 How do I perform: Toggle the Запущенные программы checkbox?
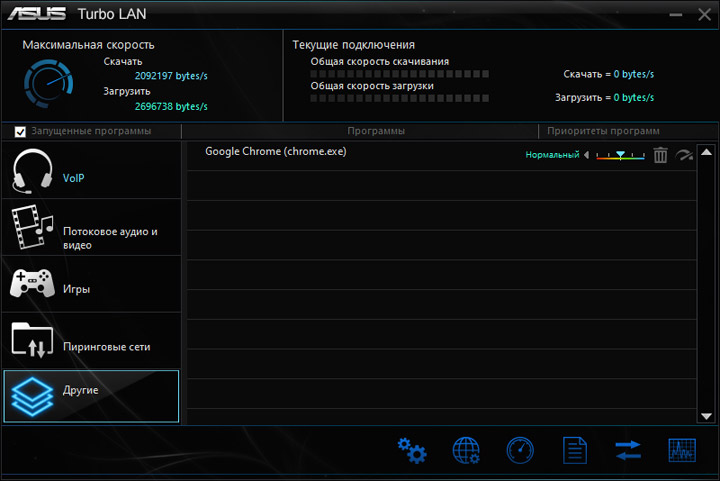click(20, 132)
